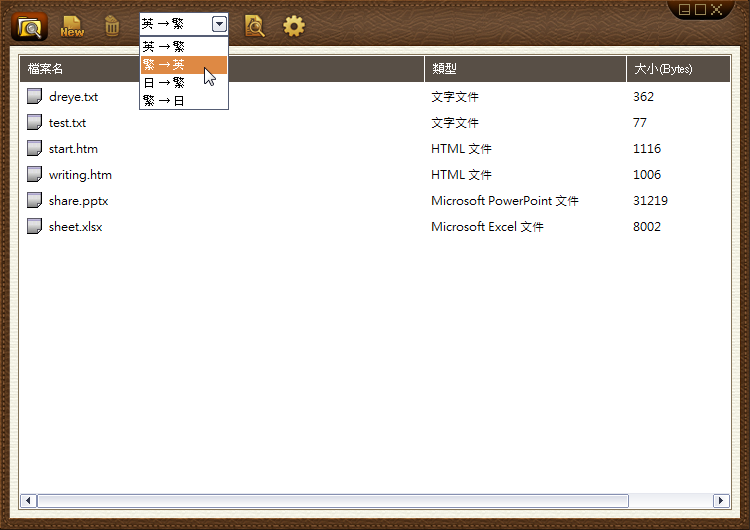The image size is (750, 530).
Task: Click the trash can delete icon
Action: coord(112,26)
